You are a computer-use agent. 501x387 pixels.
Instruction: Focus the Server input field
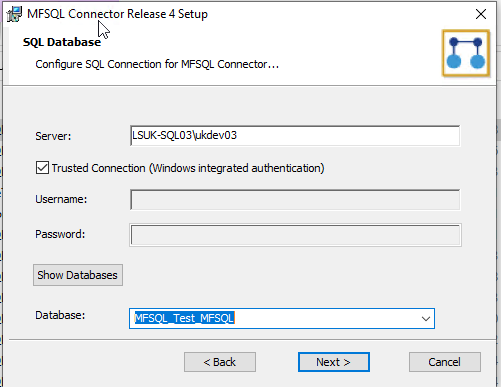295,135
